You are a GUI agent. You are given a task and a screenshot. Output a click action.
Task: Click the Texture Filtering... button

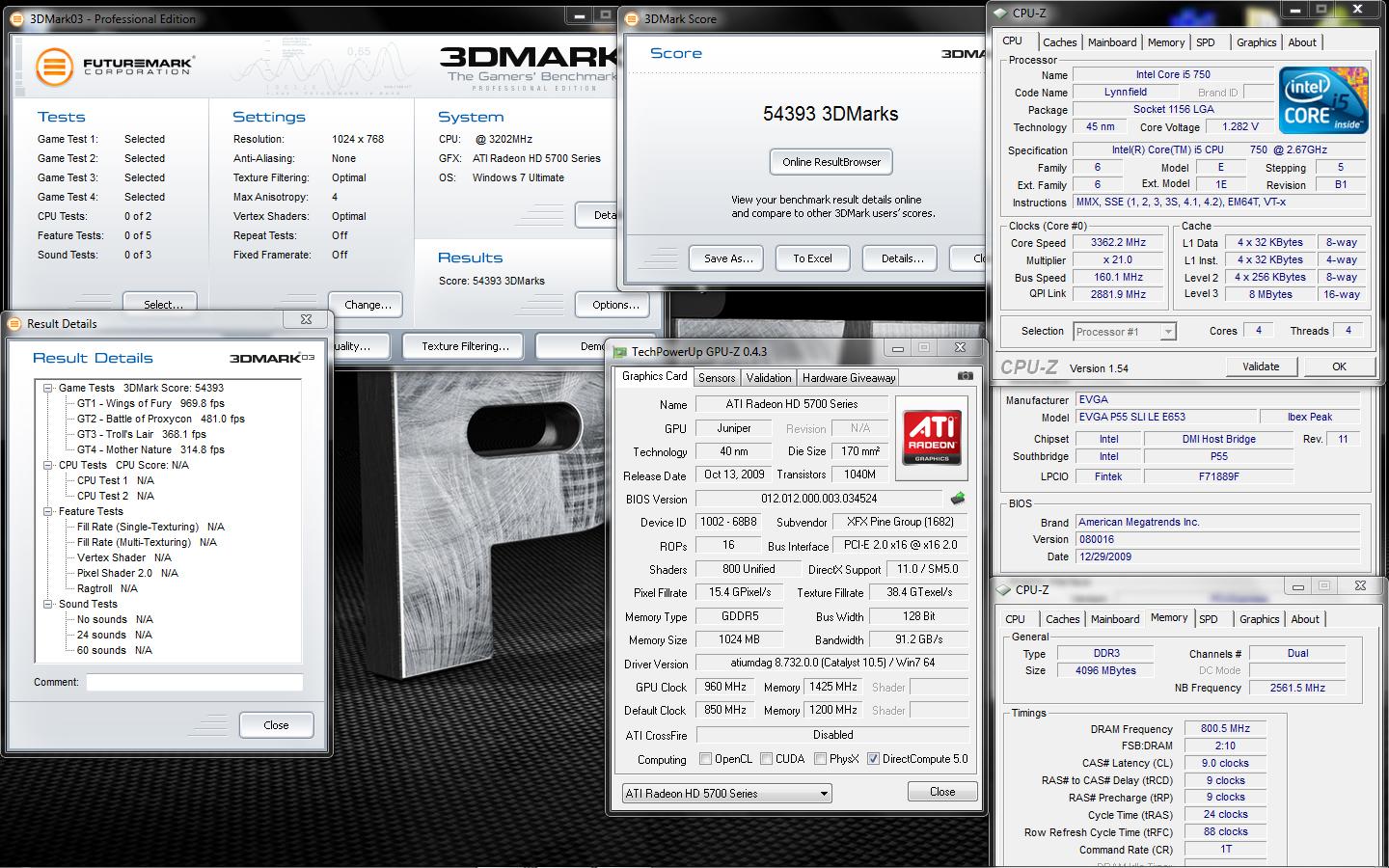point(465,346)
